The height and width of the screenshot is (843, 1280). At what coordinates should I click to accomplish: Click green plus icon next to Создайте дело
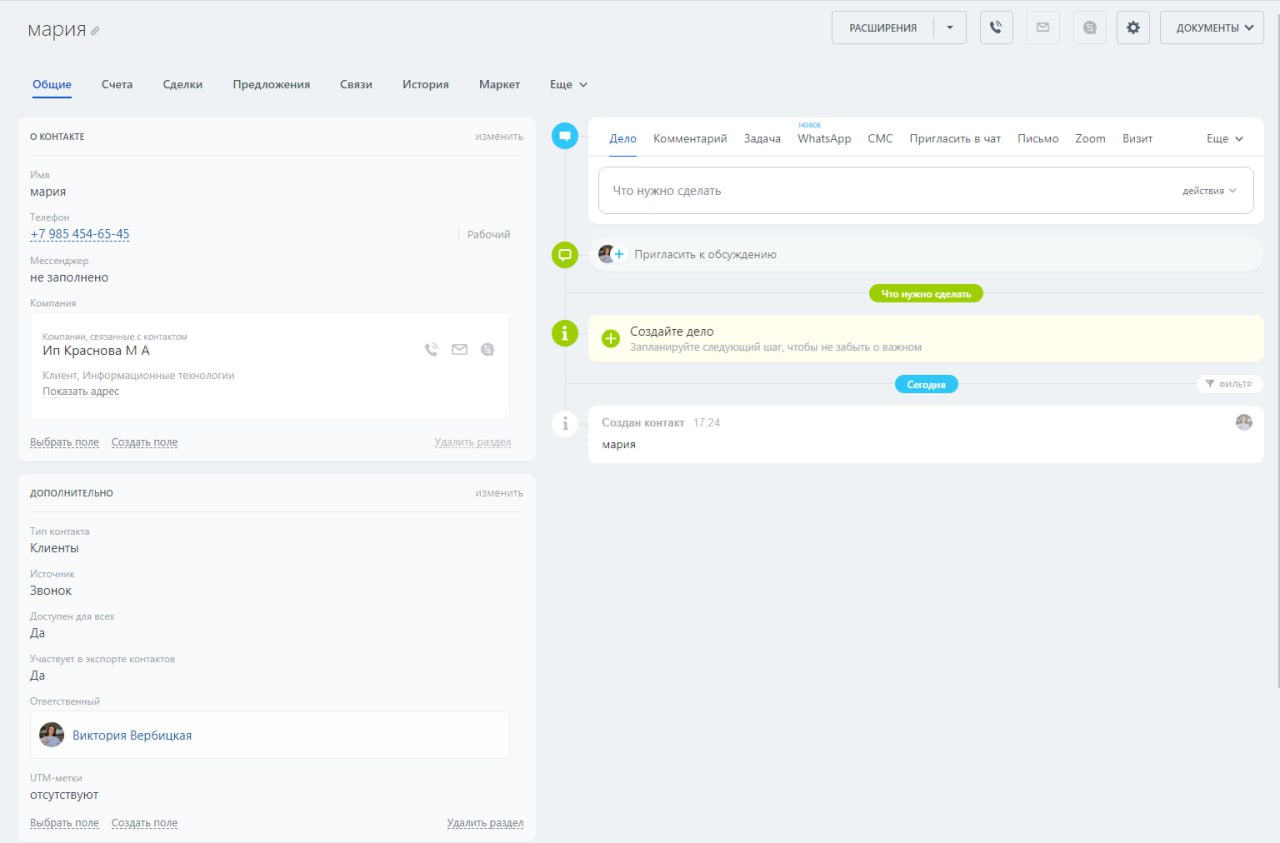point(611,339)
